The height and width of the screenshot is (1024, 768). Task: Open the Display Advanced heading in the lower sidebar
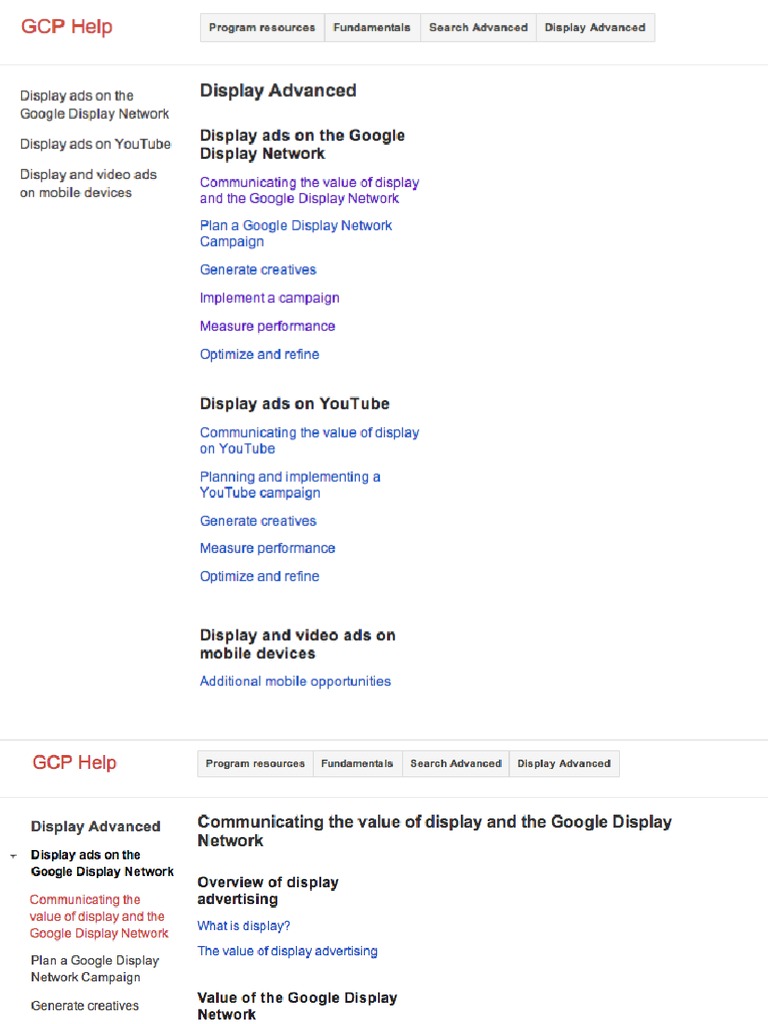[x=95, y=827]
